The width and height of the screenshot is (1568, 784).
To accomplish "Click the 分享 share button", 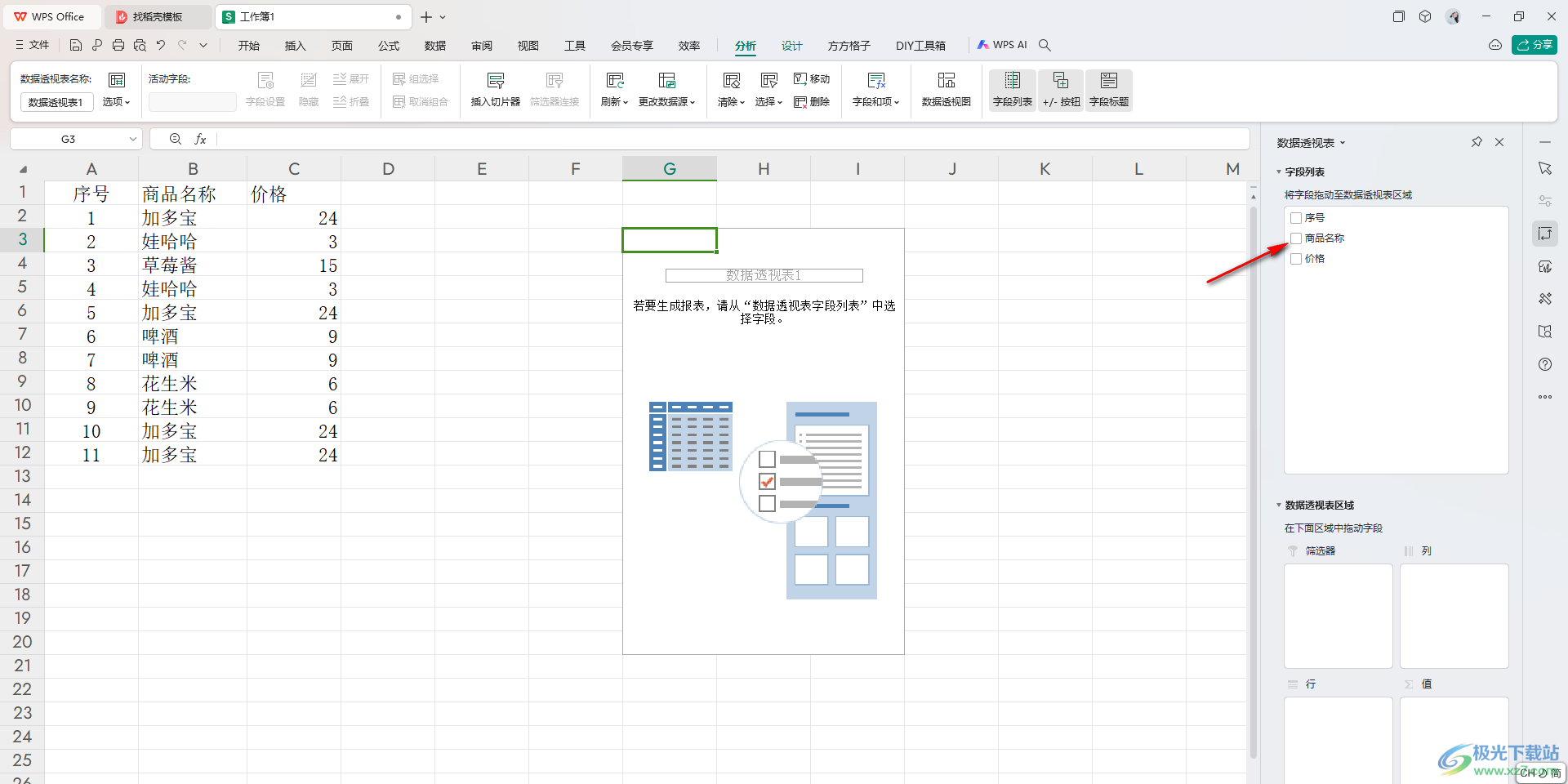I will (x=1535, y=45).
